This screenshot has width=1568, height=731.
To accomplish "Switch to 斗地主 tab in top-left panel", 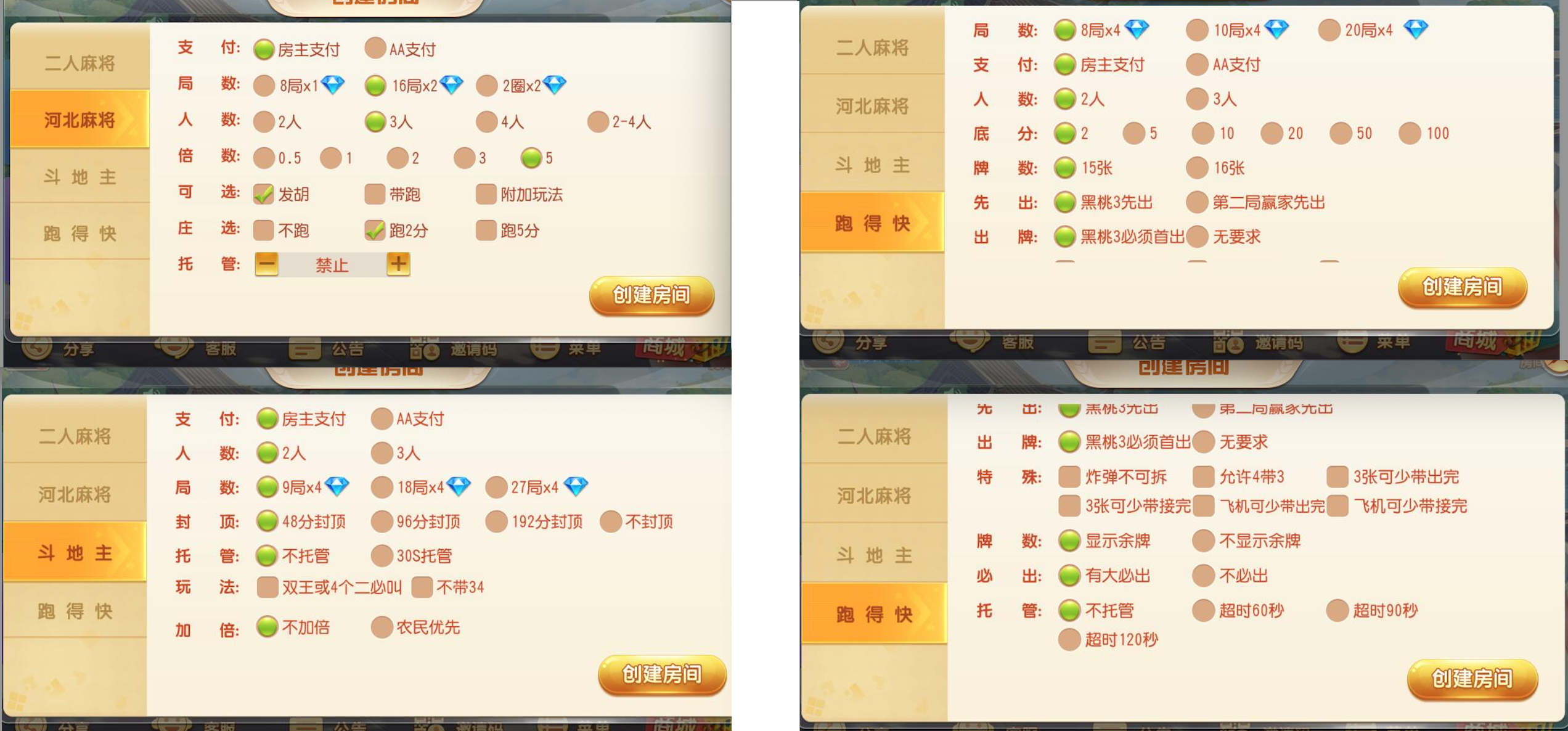I will coord(80,177).
